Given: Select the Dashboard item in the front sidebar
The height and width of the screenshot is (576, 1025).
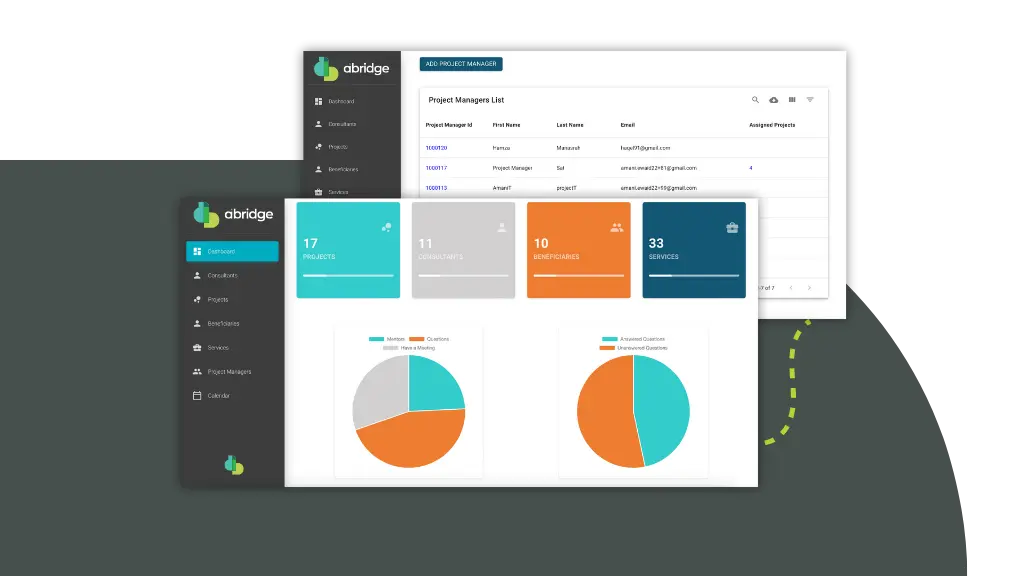Looking at the screenshot, I should click(x=232, y=252).
